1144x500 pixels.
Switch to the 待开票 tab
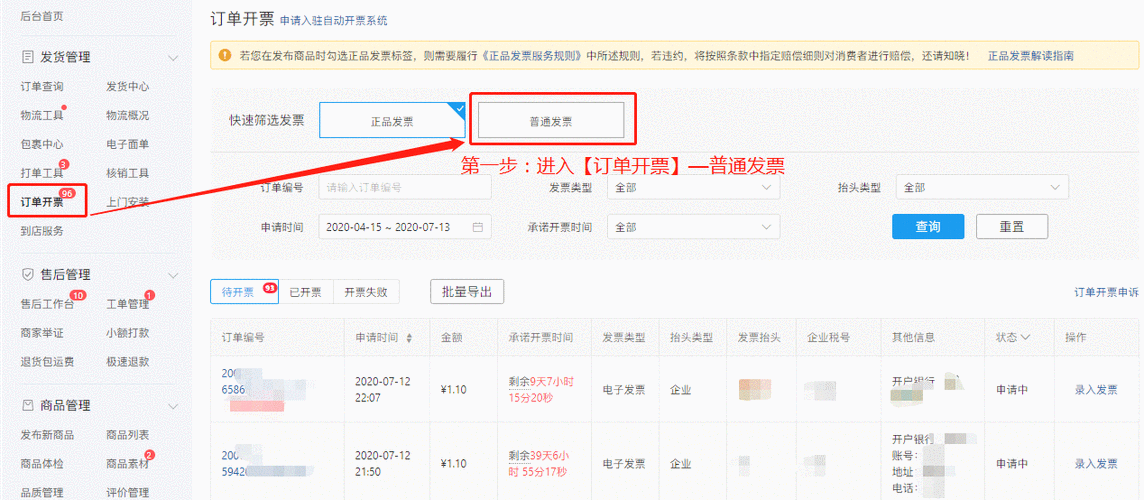click(x=244, y=292)
